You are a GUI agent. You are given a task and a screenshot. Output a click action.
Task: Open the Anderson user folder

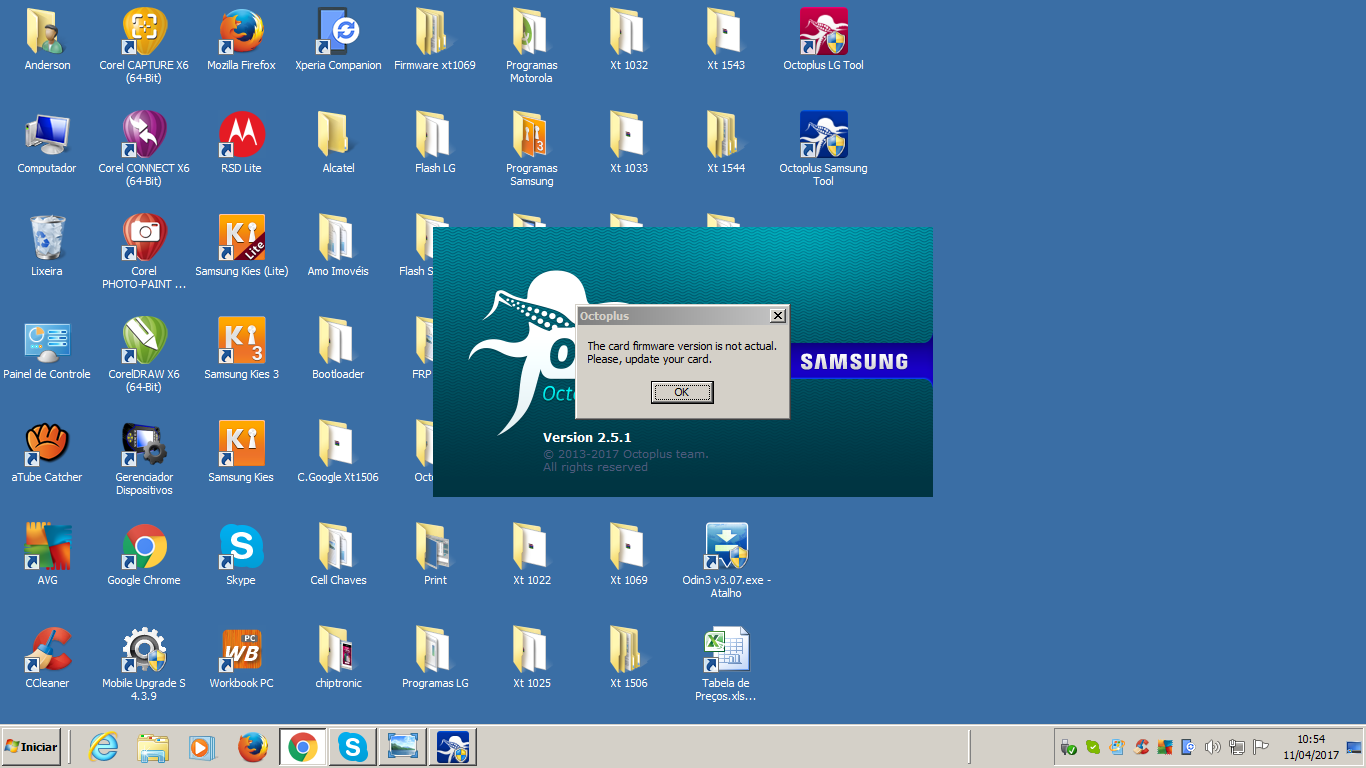[47, 40]
